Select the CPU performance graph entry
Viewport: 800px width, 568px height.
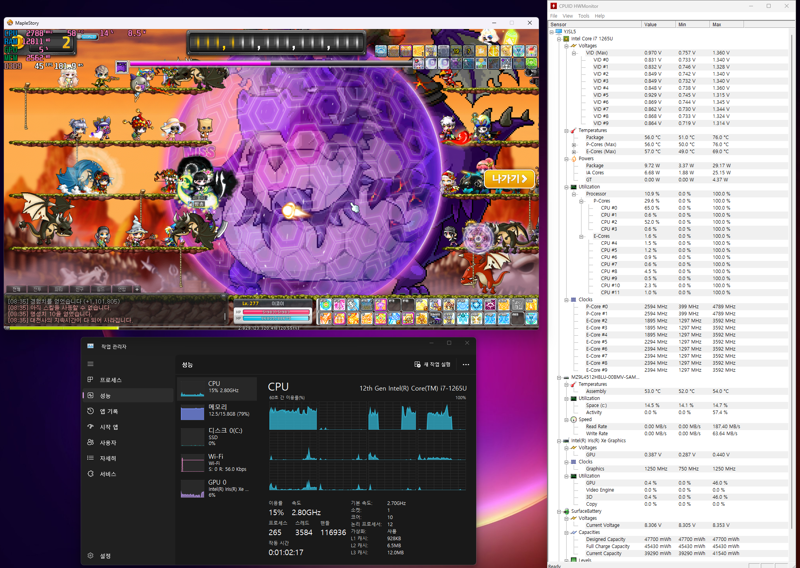click(x=217, y=388)
